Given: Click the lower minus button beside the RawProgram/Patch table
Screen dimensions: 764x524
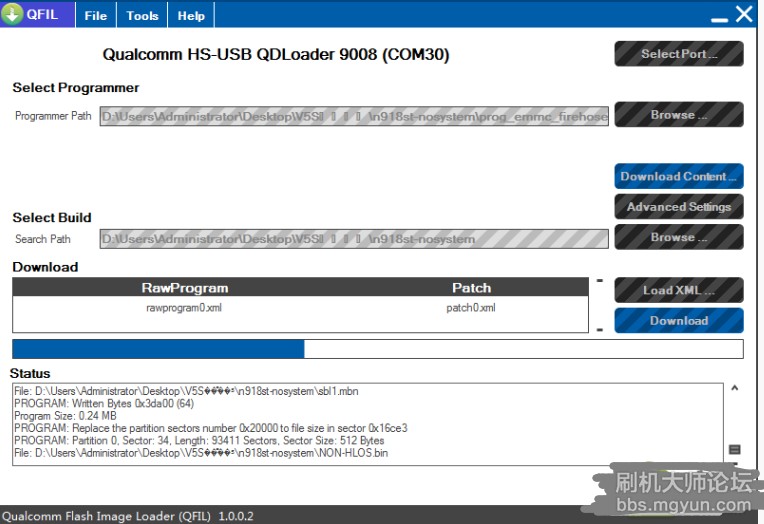Looking at the screenshot, I should pos(600,330).
